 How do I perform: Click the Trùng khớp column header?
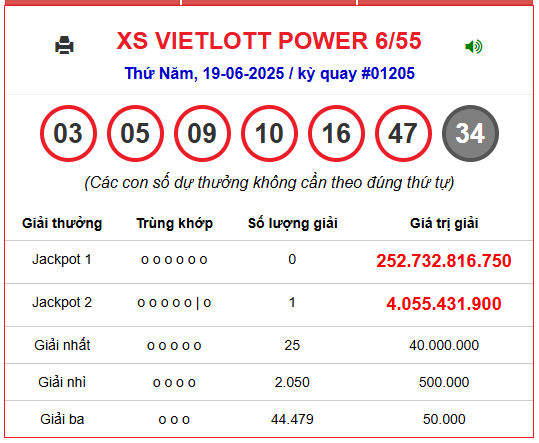175,223
